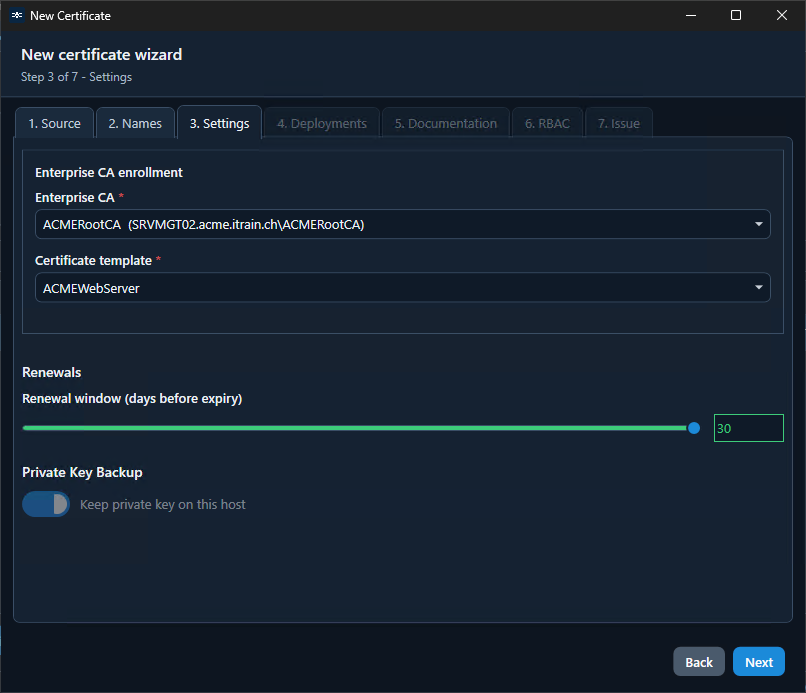Click the app icon in title bar

17,15
